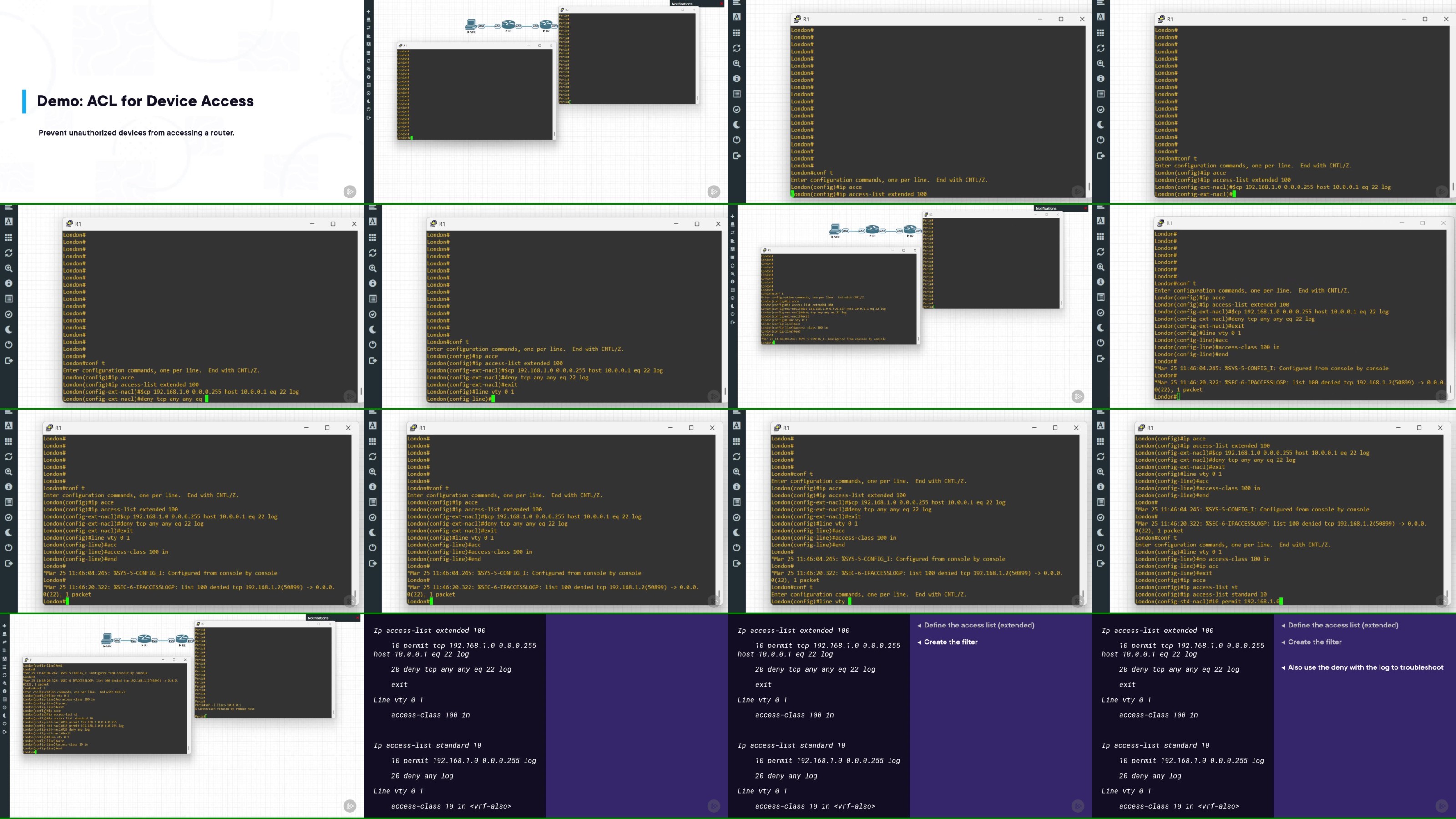Click grid more-actions icon beside terminal ending 'deny tcp any eq'
The width and height of the screenshot is (1456, 819).
(9, 238)
